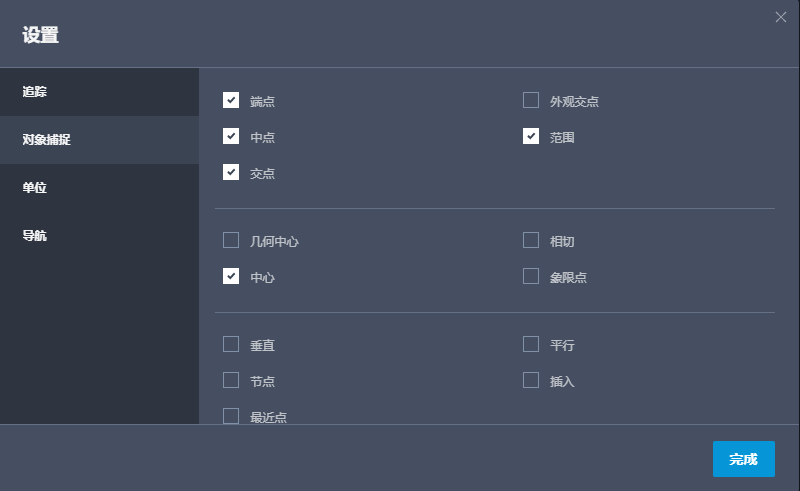Check the 平行 option
This screenshot has width=800, height=491.
[x=531, y=344]
